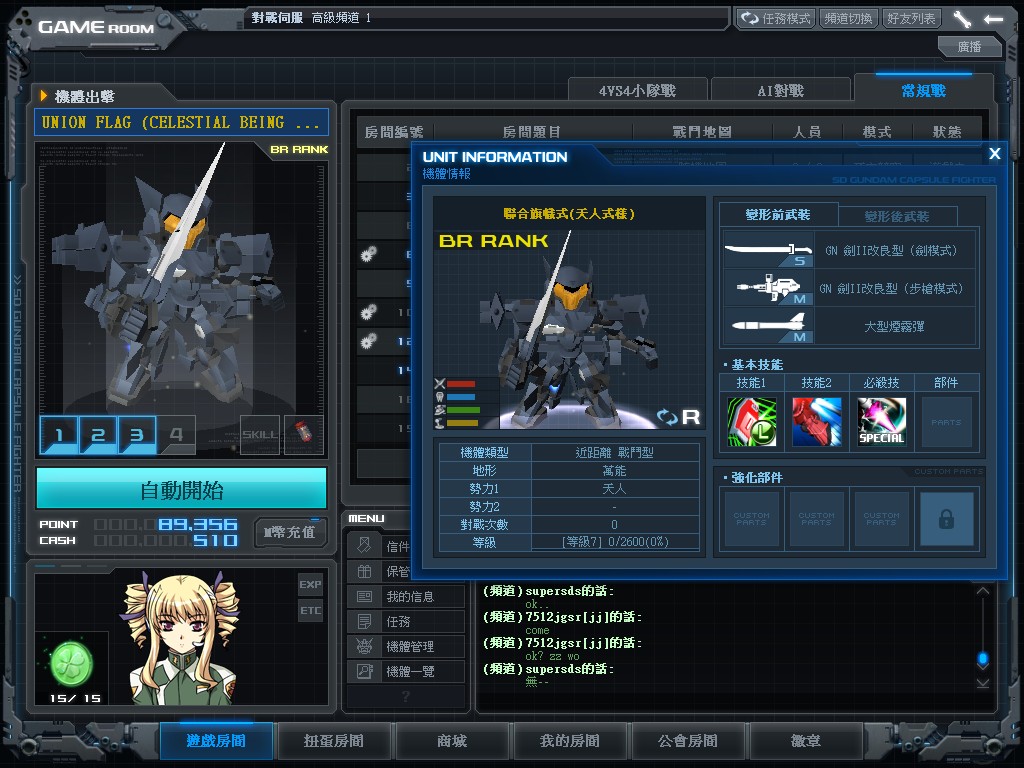The width and height of the screenshot is (1024, 768).
Task: Go to 公會房間 tab
Action: (688, 741)
